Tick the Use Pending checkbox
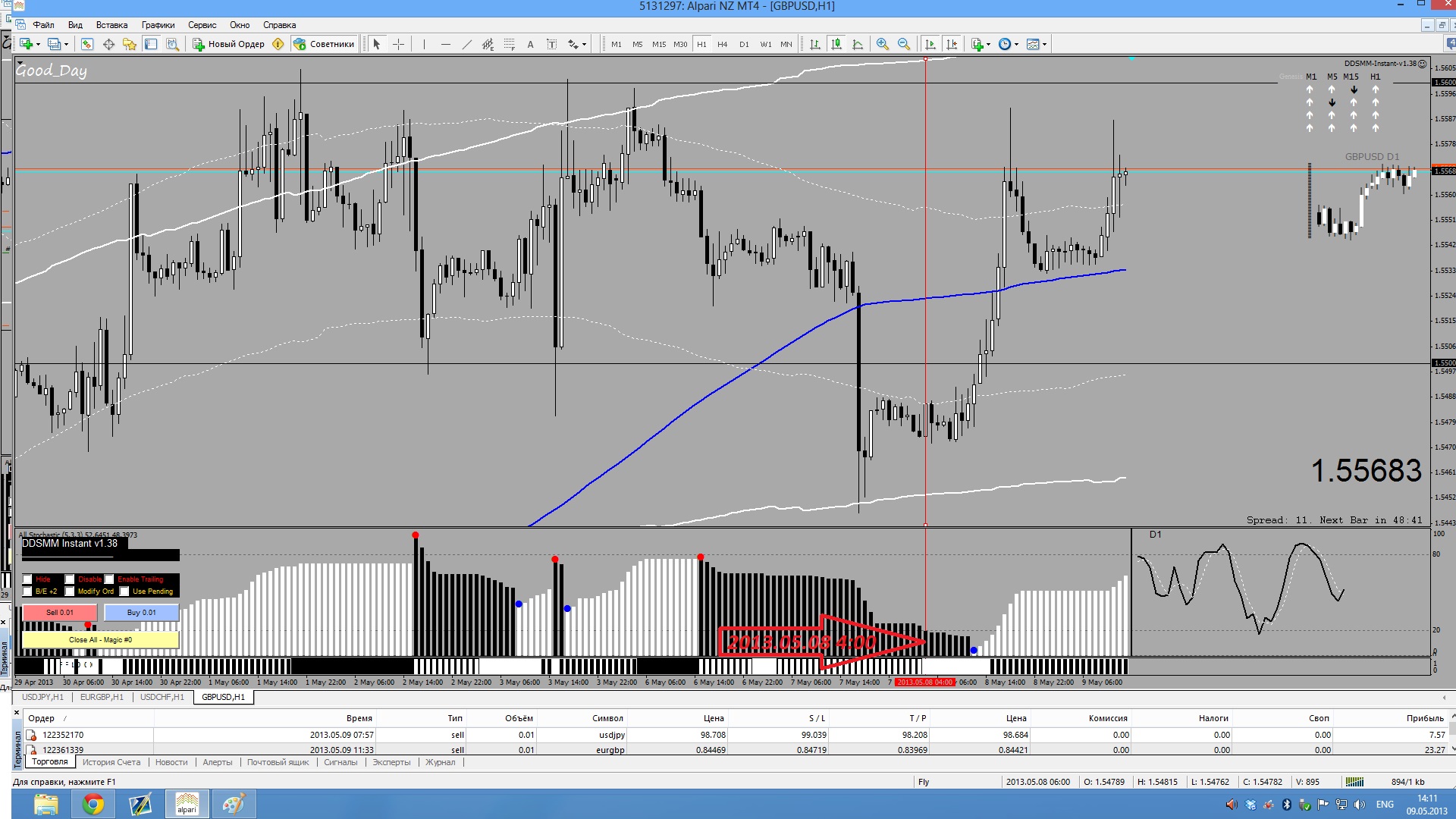The height and width of the screenshot is (819, 1456). point(124,591)
